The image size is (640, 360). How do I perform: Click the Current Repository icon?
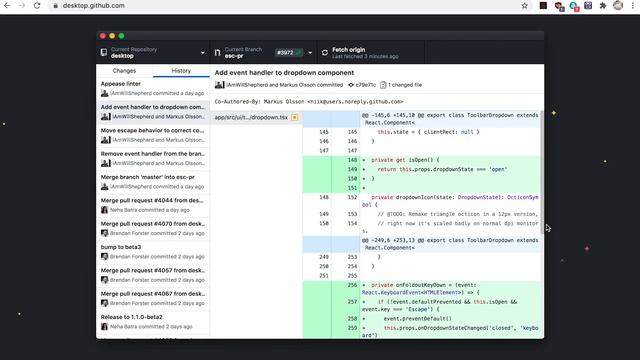tap(104, 52)
